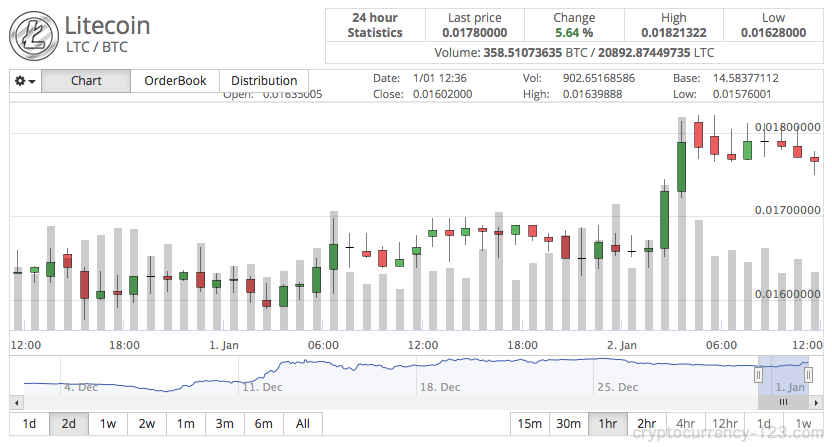Viewport: 832px width, 447px height.
Task: Click the 2. Jan time axis label
Action: tap(622, 345)
